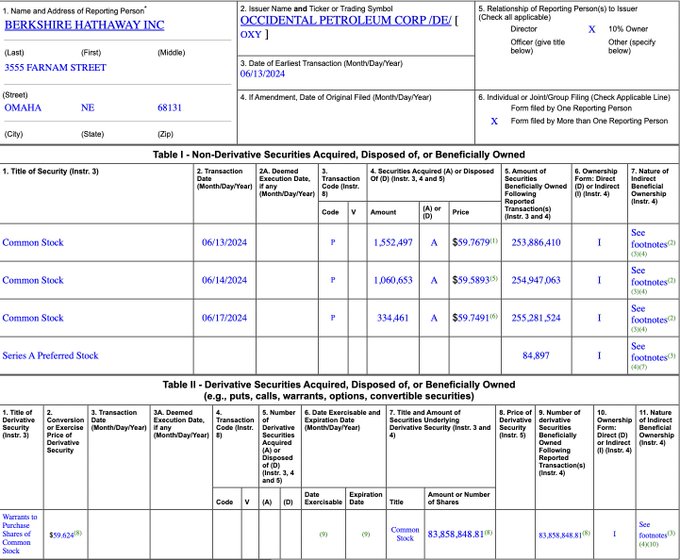The height and width of the screenshot is (560, 680).
Task: Select the 3555 FARNAM STREET address text
Action: [55, 68]
